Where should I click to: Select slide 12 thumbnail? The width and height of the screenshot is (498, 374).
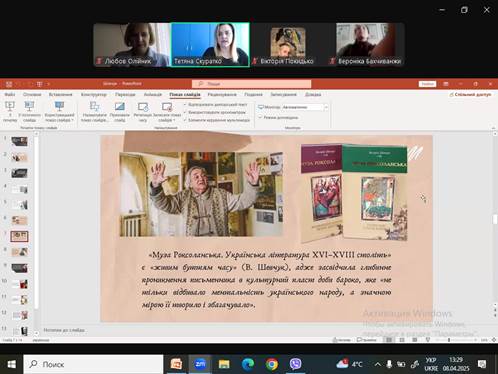tap(19, 315)
